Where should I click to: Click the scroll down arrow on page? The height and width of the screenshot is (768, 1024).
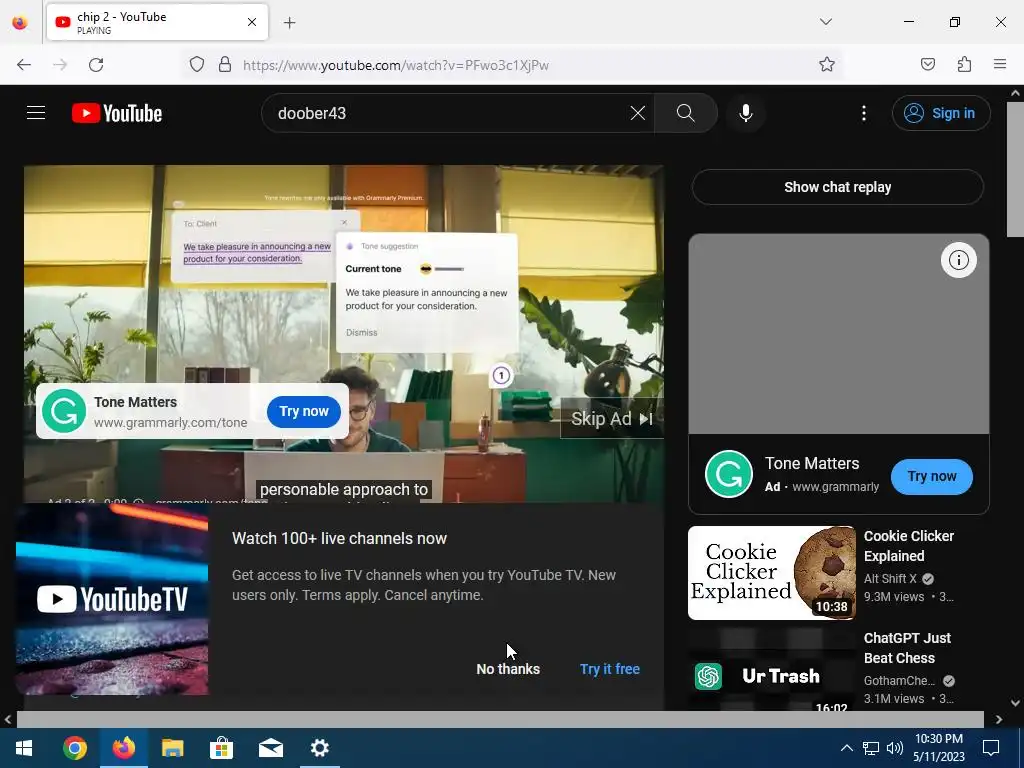[x=1015, y=703]
